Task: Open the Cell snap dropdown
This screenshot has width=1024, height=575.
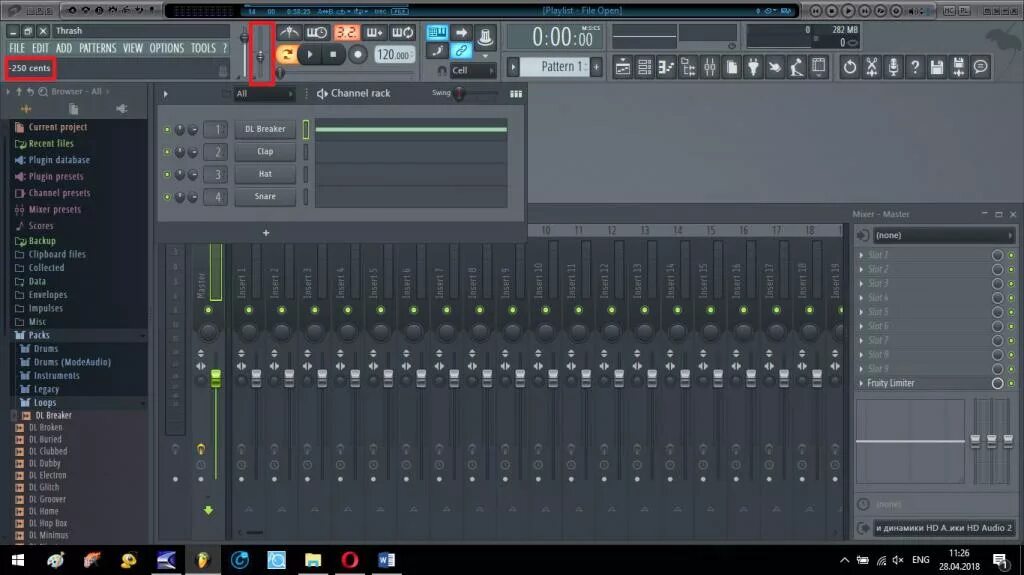Action: click(472, 71)
